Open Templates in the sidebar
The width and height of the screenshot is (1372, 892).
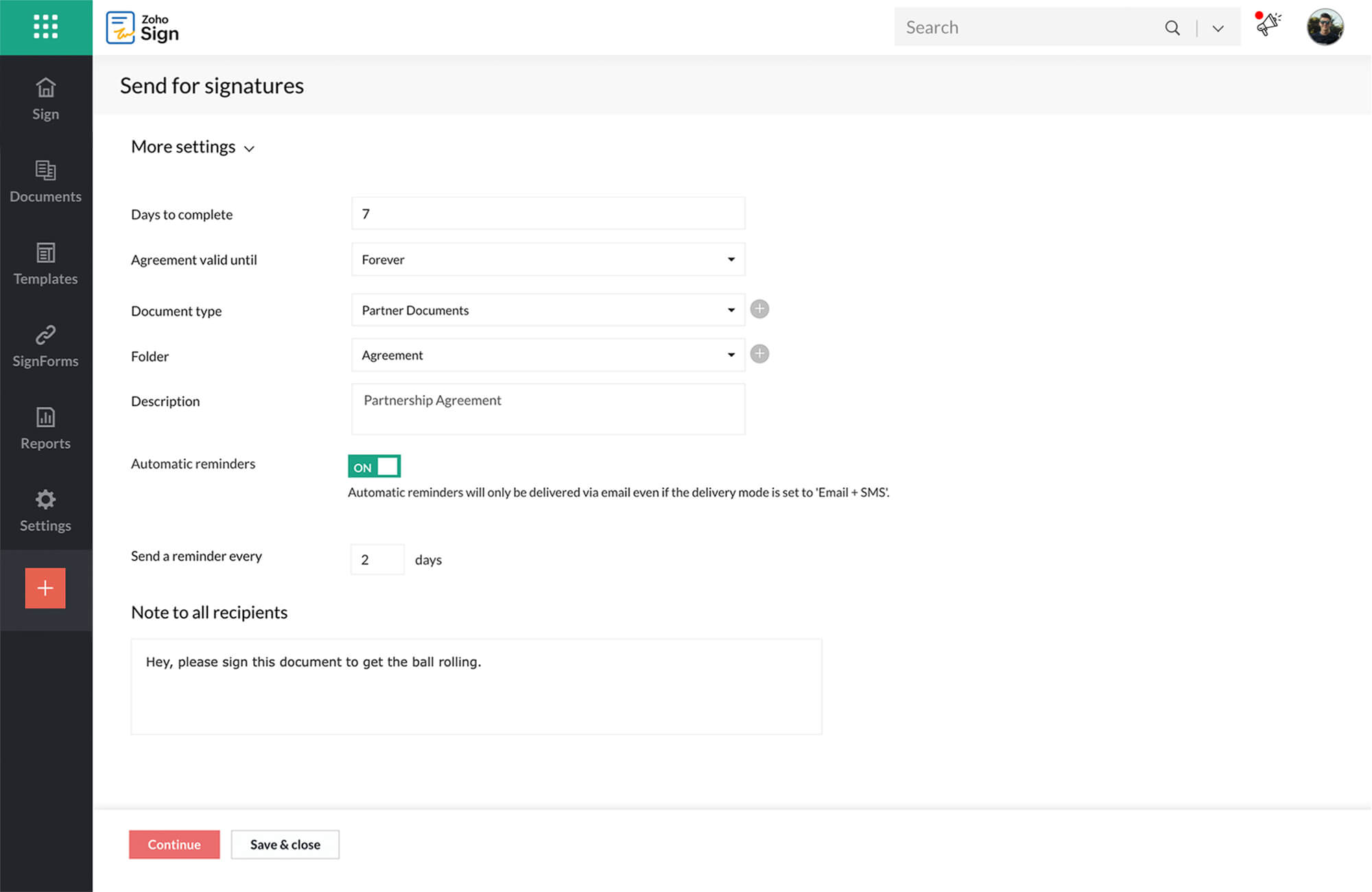point(45,263)
